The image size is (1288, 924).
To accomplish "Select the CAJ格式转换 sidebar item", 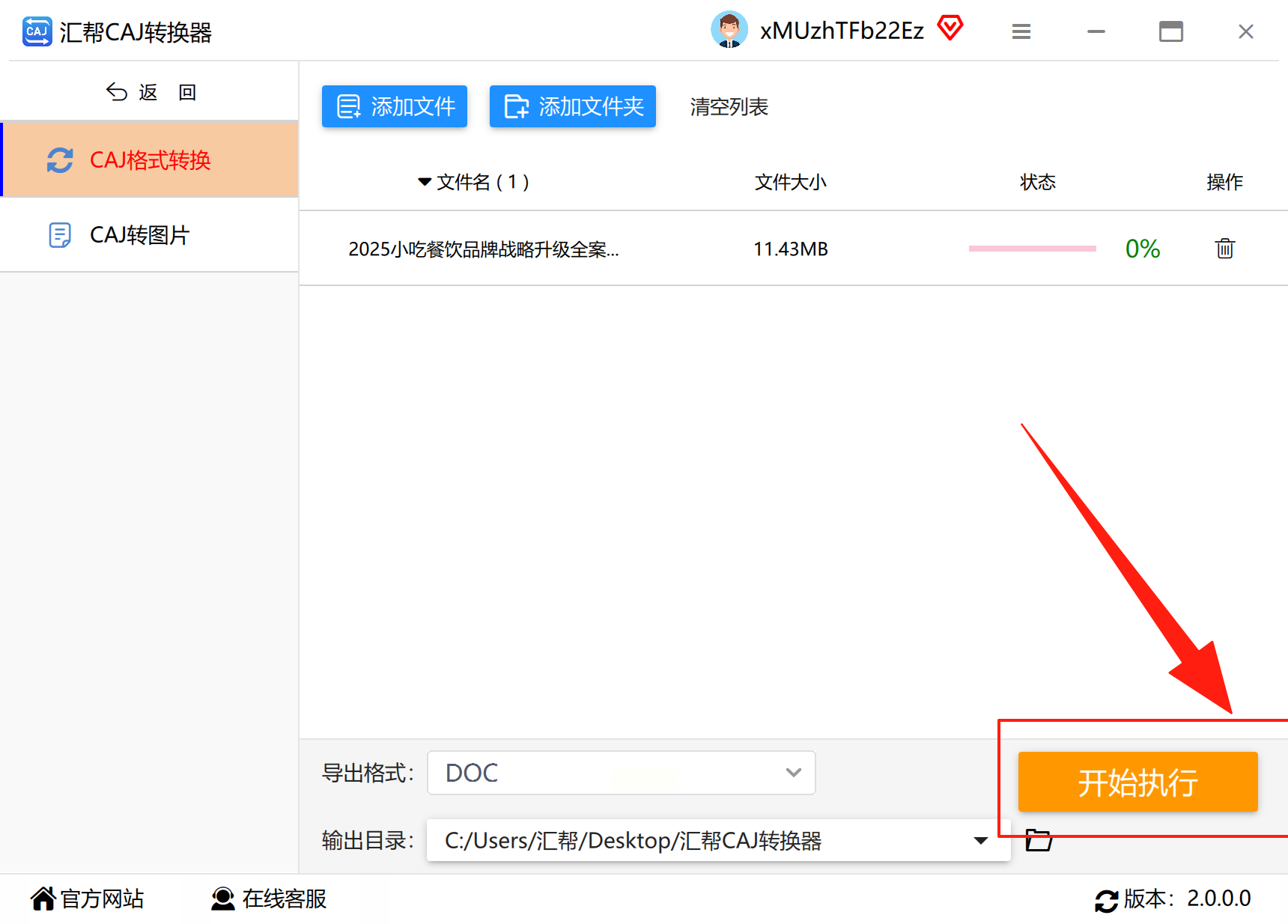I will pyautogui.click(x=150, y=159).
